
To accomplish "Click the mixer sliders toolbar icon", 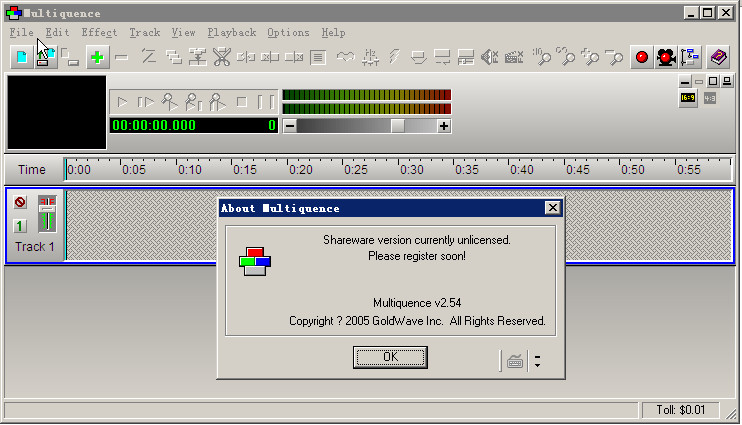I will [x=370, y=57].
